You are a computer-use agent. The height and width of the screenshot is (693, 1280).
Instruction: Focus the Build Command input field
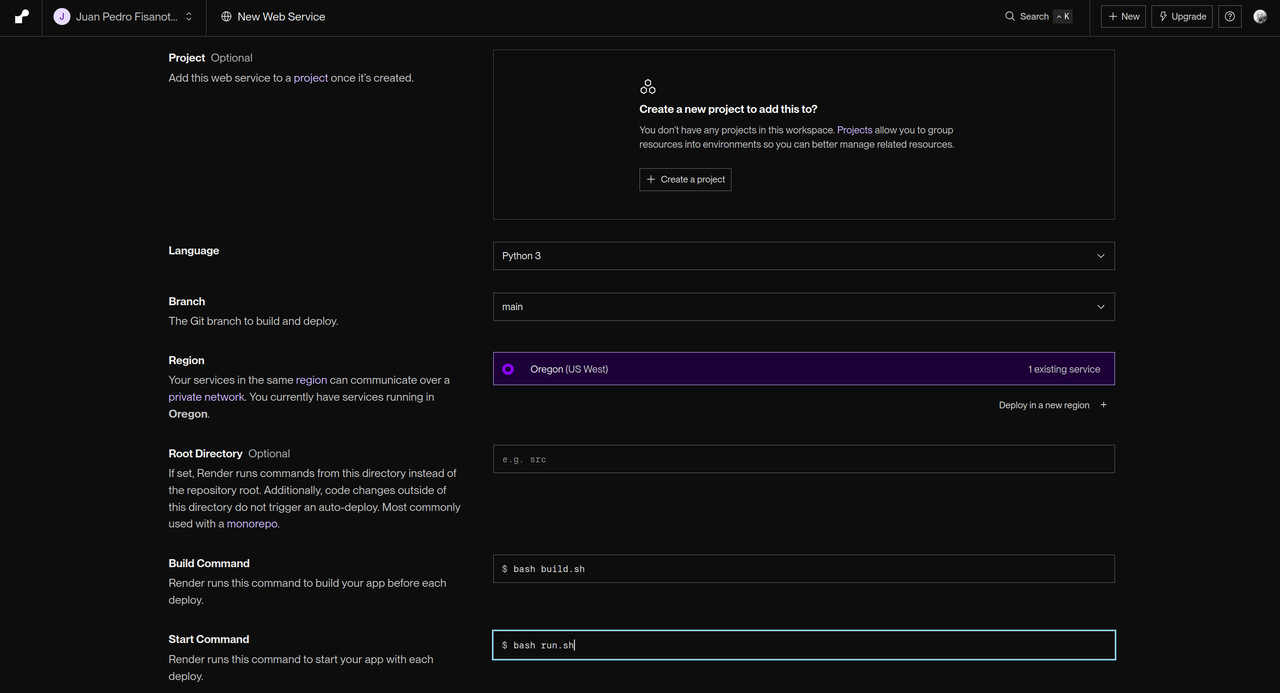[x=804, y=569]
